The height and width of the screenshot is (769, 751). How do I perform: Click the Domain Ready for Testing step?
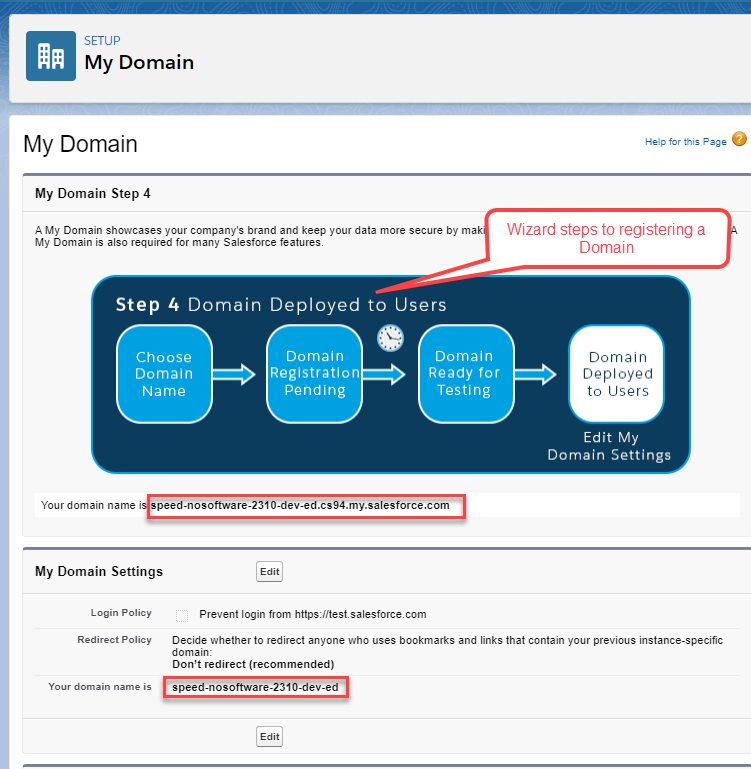point(466,374)
